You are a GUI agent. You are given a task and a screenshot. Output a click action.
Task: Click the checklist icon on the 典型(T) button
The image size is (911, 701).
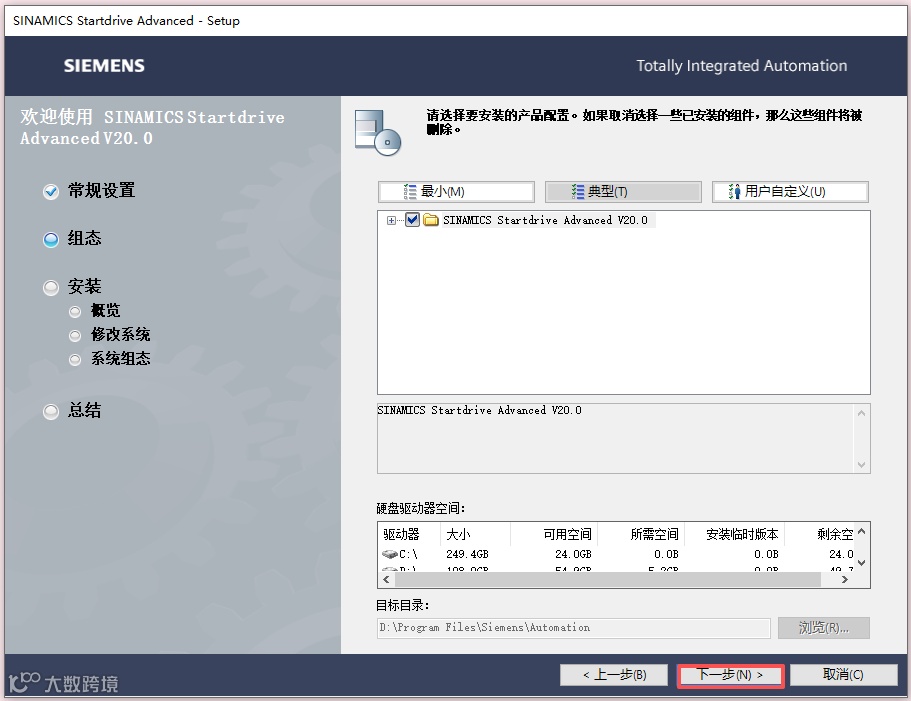pyautogui.click(x=578, y=192)
